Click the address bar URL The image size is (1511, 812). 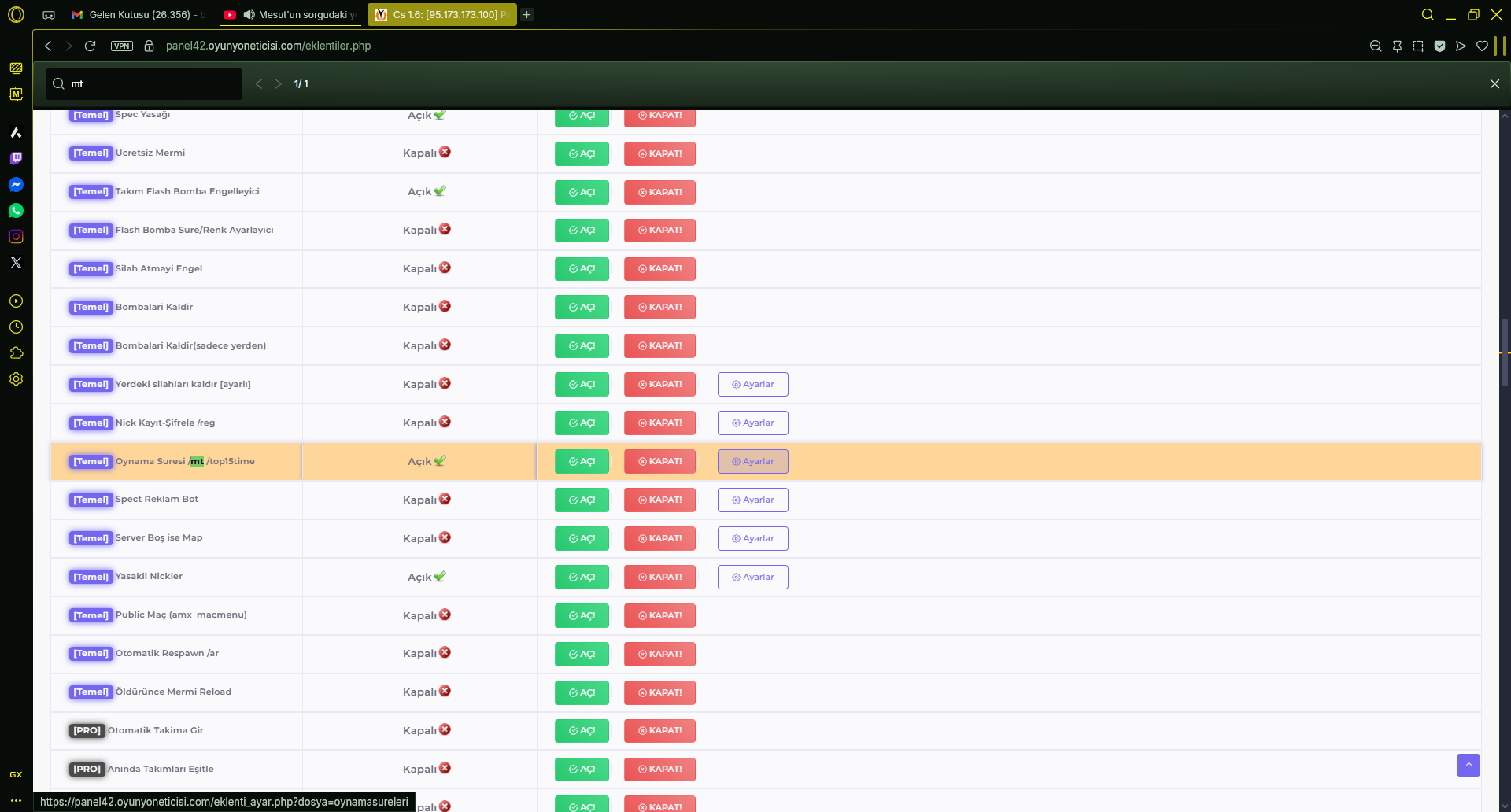pos(268,46)
